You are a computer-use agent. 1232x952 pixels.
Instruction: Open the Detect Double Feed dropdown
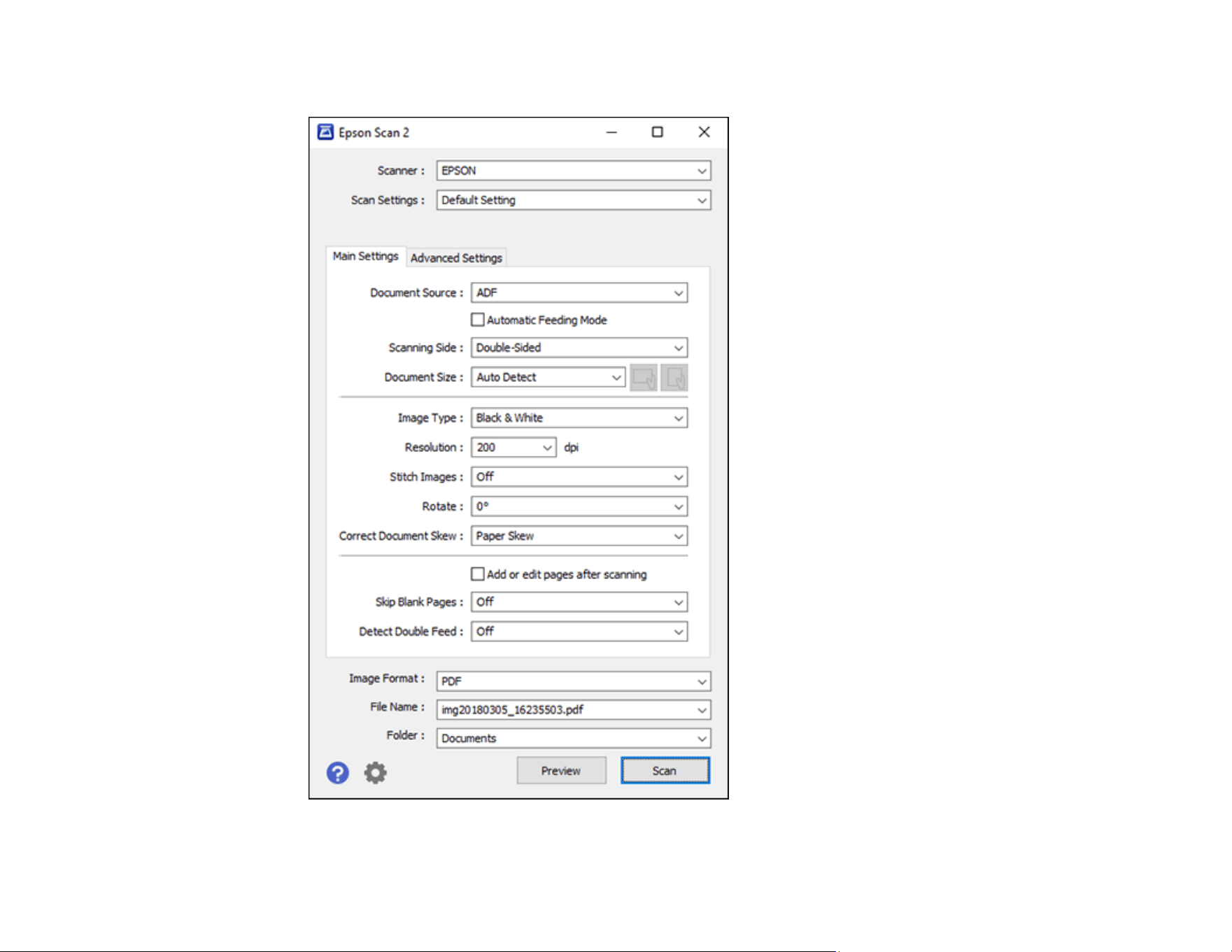(579, 632)
